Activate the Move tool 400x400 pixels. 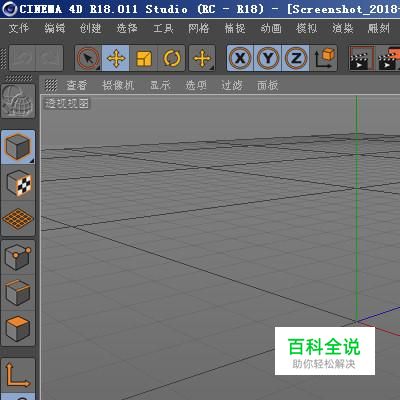coord(116,58)
